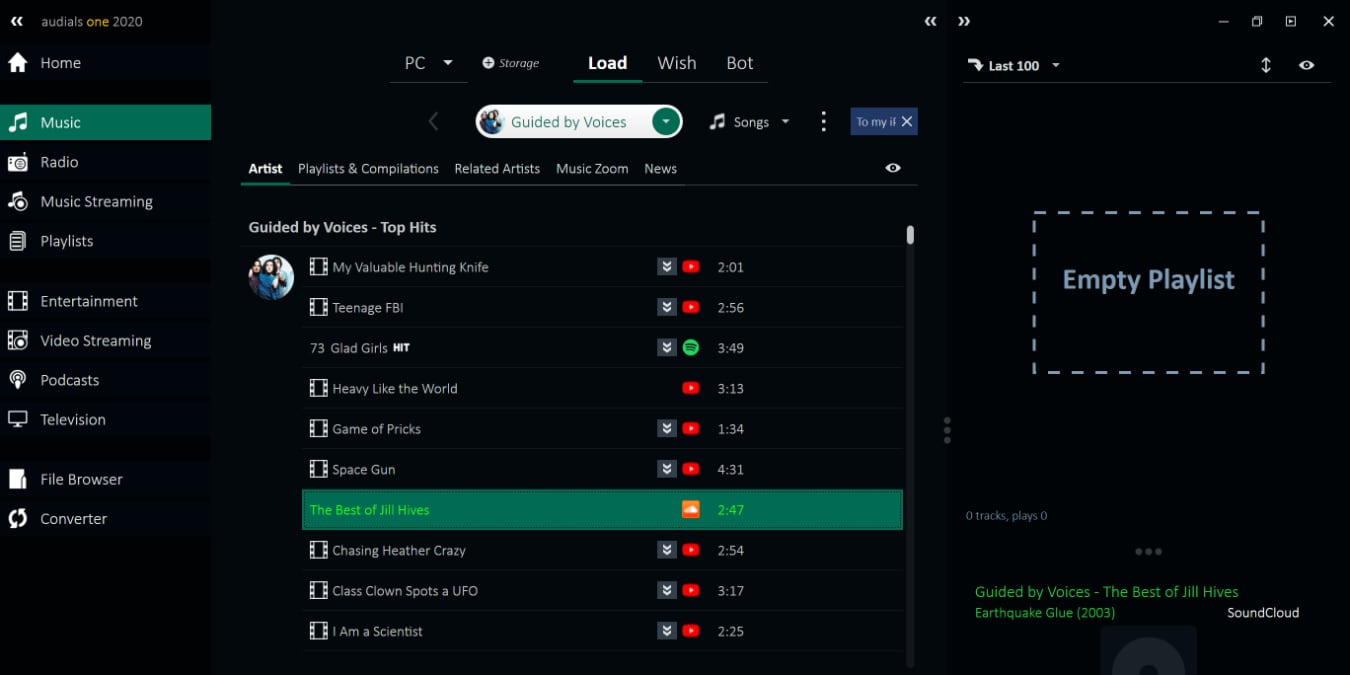This screenshot has height=675, width=1350.
Task: Open the three-dot more options menu
Action: [823, 122]
